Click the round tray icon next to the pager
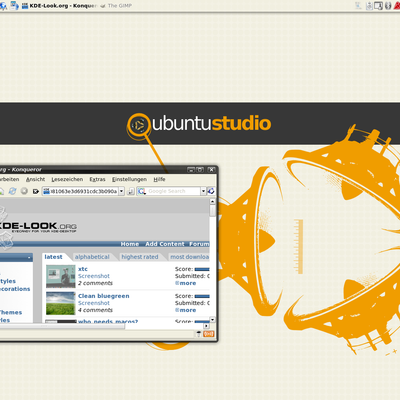 [388, 6]
